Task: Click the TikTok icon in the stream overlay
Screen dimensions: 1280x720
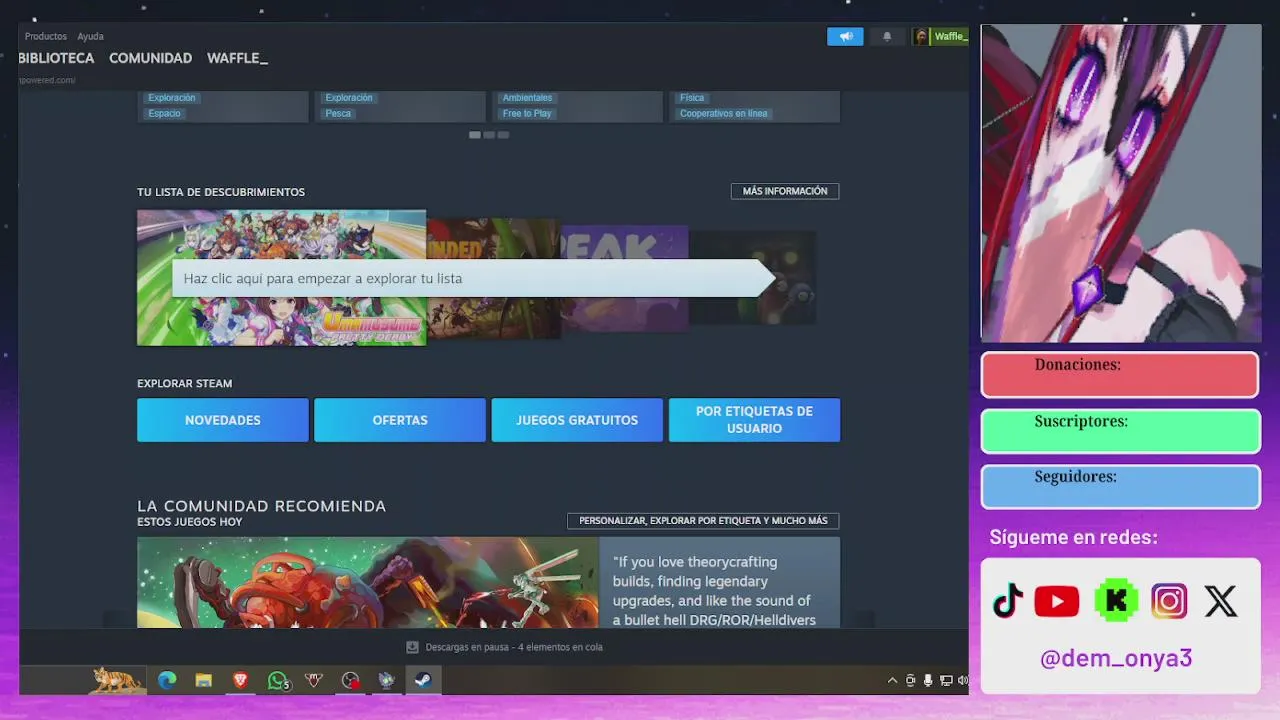Action: click(x=1008, y=601)
